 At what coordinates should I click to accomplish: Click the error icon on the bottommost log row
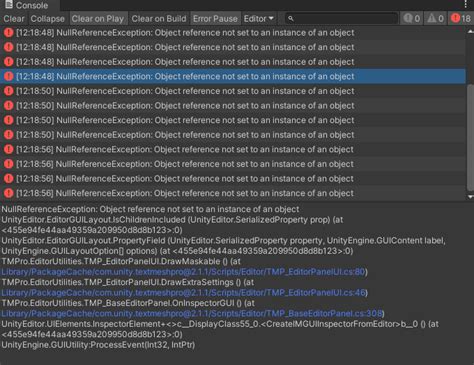(9, 193)
